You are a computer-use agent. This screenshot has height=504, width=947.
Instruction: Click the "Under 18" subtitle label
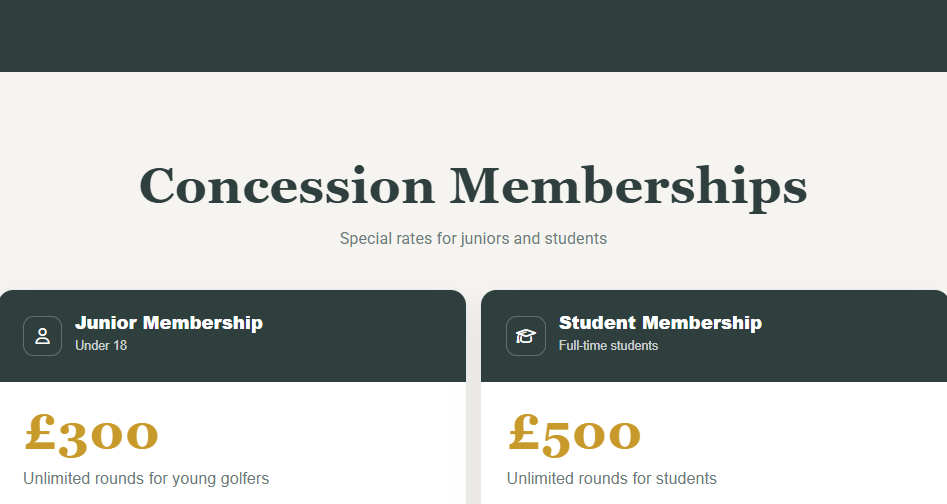click(x=101, y=345)
